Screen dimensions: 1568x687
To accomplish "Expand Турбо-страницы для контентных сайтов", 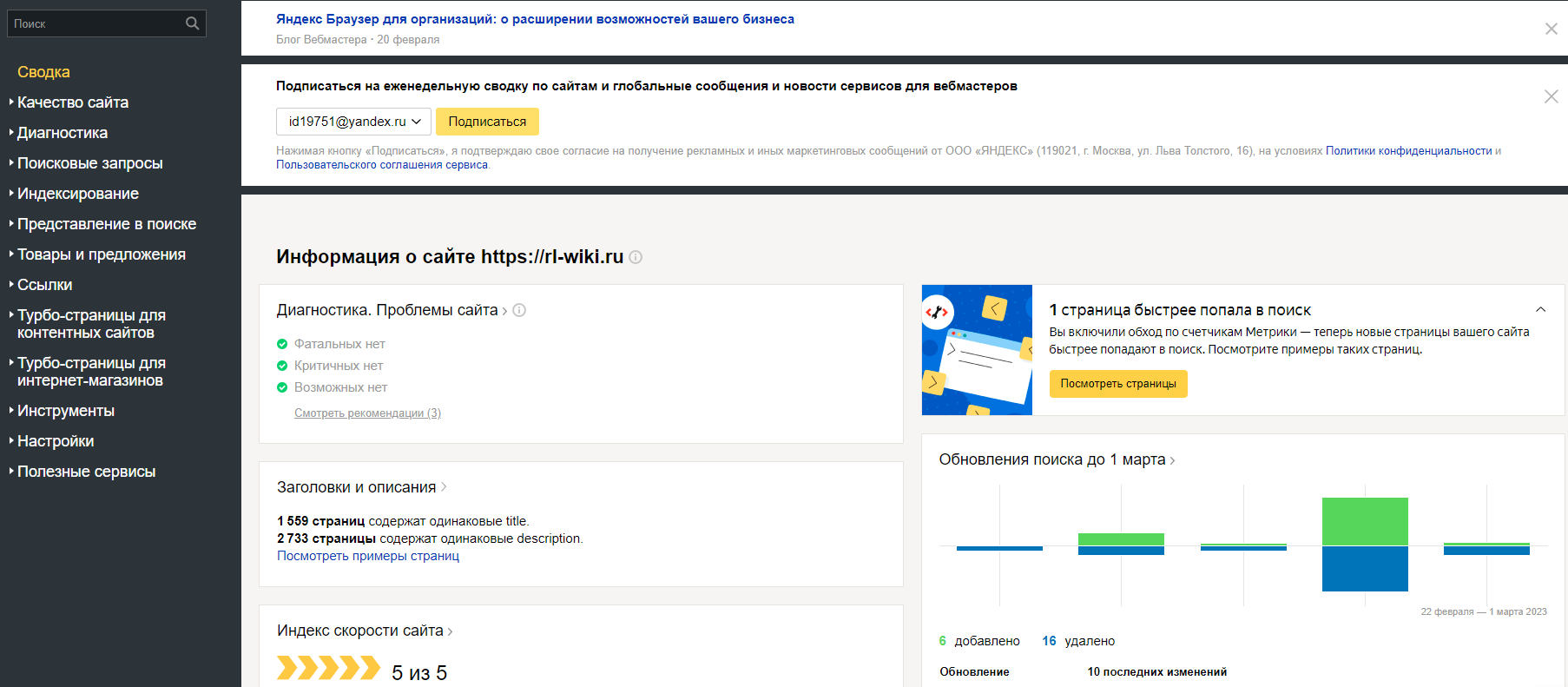I will [x=91, y=324].
